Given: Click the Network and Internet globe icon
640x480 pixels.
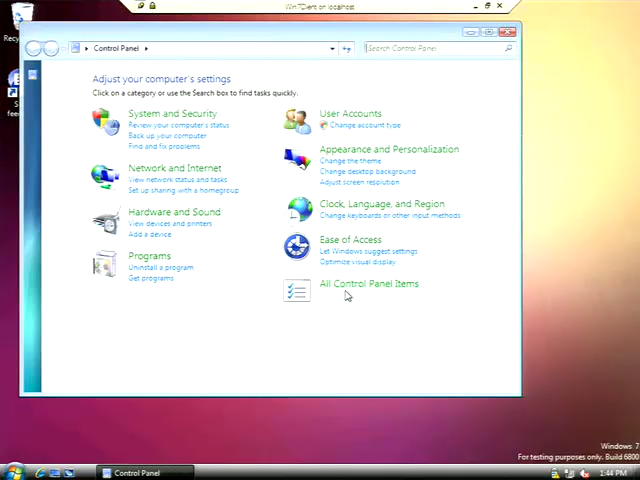Looking at the screenshot, I should tap(105, 175).
